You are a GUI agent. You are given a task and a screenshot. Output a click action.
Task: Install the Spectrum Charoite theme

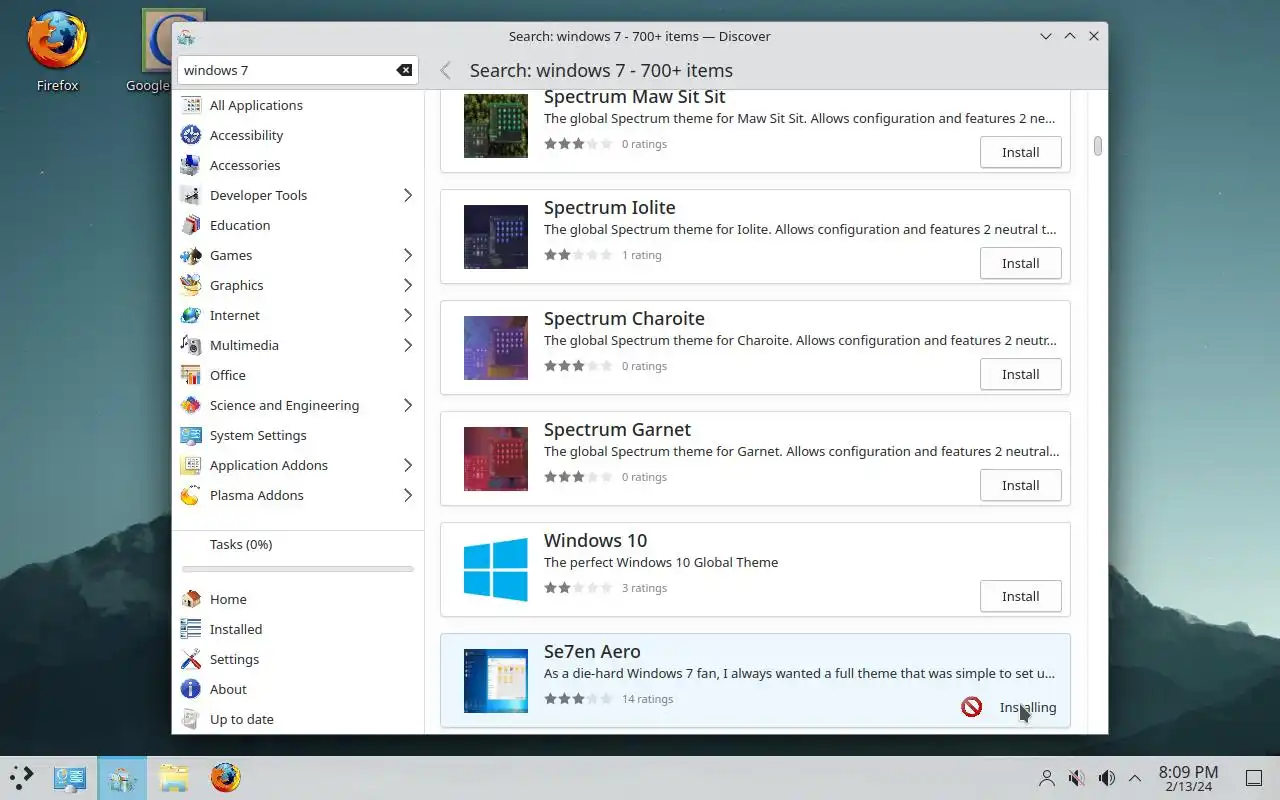pos(1020,374)
